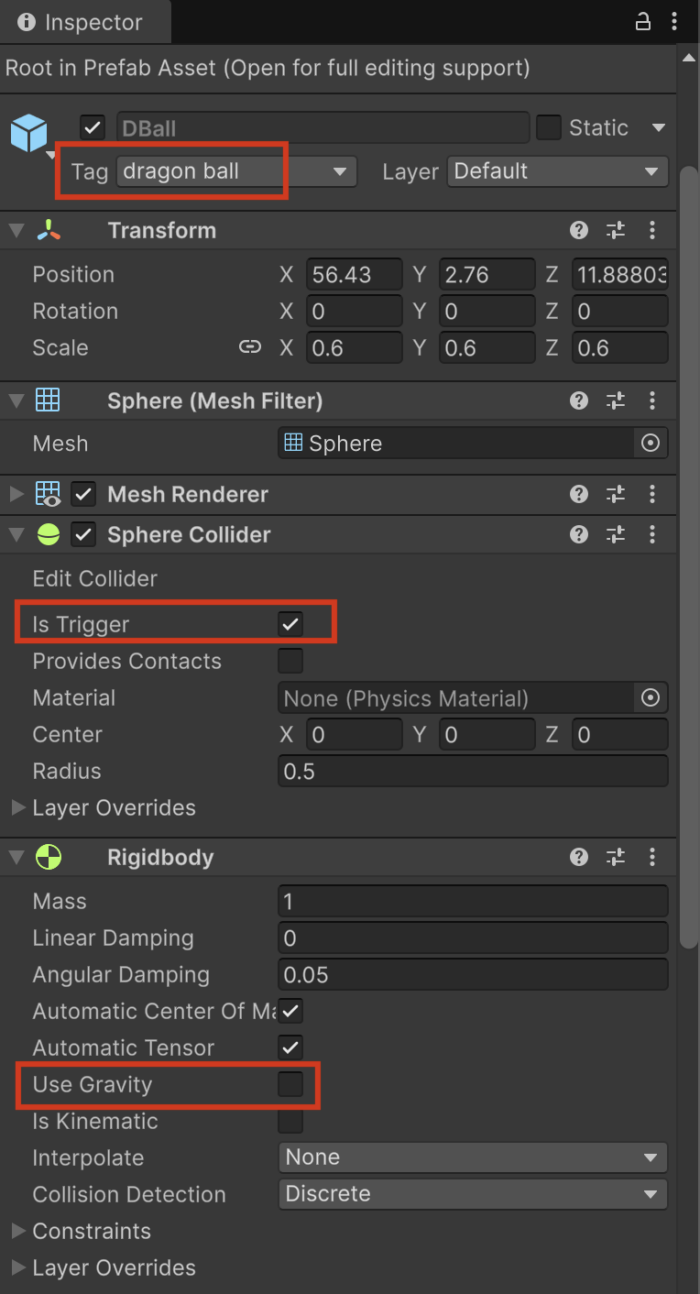Open the Collision Detection dropdown

(x=472, y=1194)
